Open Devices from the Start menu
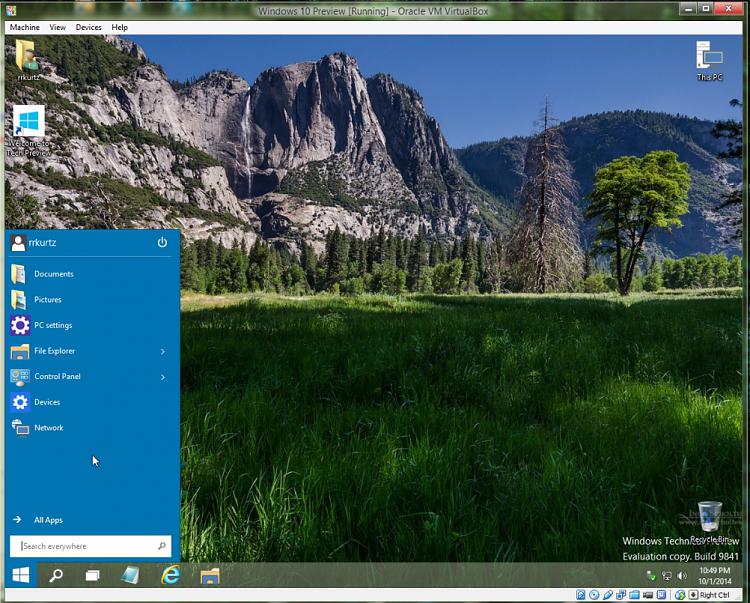The width and height of the screenshot is (750, 603). click(x=90, y=402)
